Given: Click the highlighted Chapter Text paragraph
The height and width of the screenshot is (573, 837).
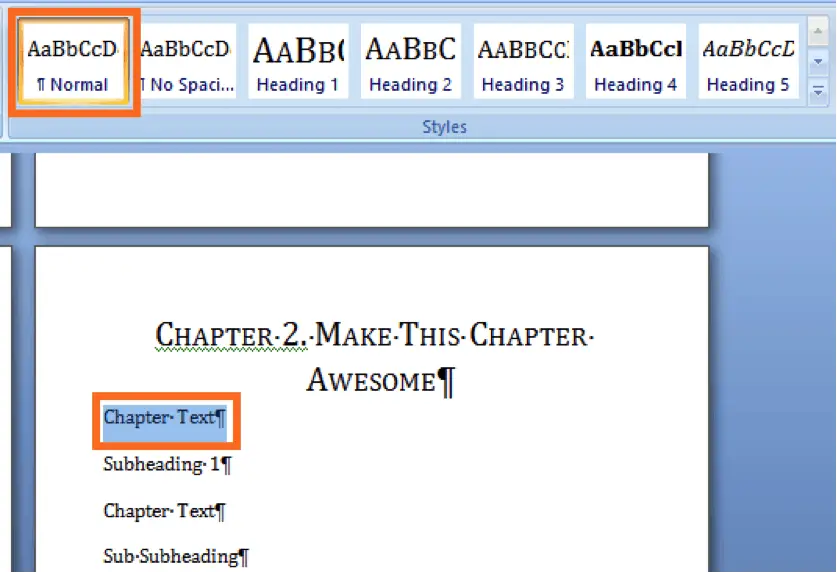Looking at the screenshot, I should (165, 418).
